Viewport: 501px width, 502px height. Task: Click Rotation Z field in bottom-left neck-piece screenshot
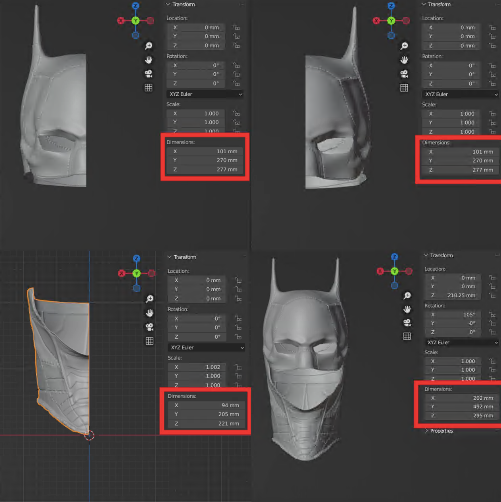pyautogui.click(x=197, y=337)
